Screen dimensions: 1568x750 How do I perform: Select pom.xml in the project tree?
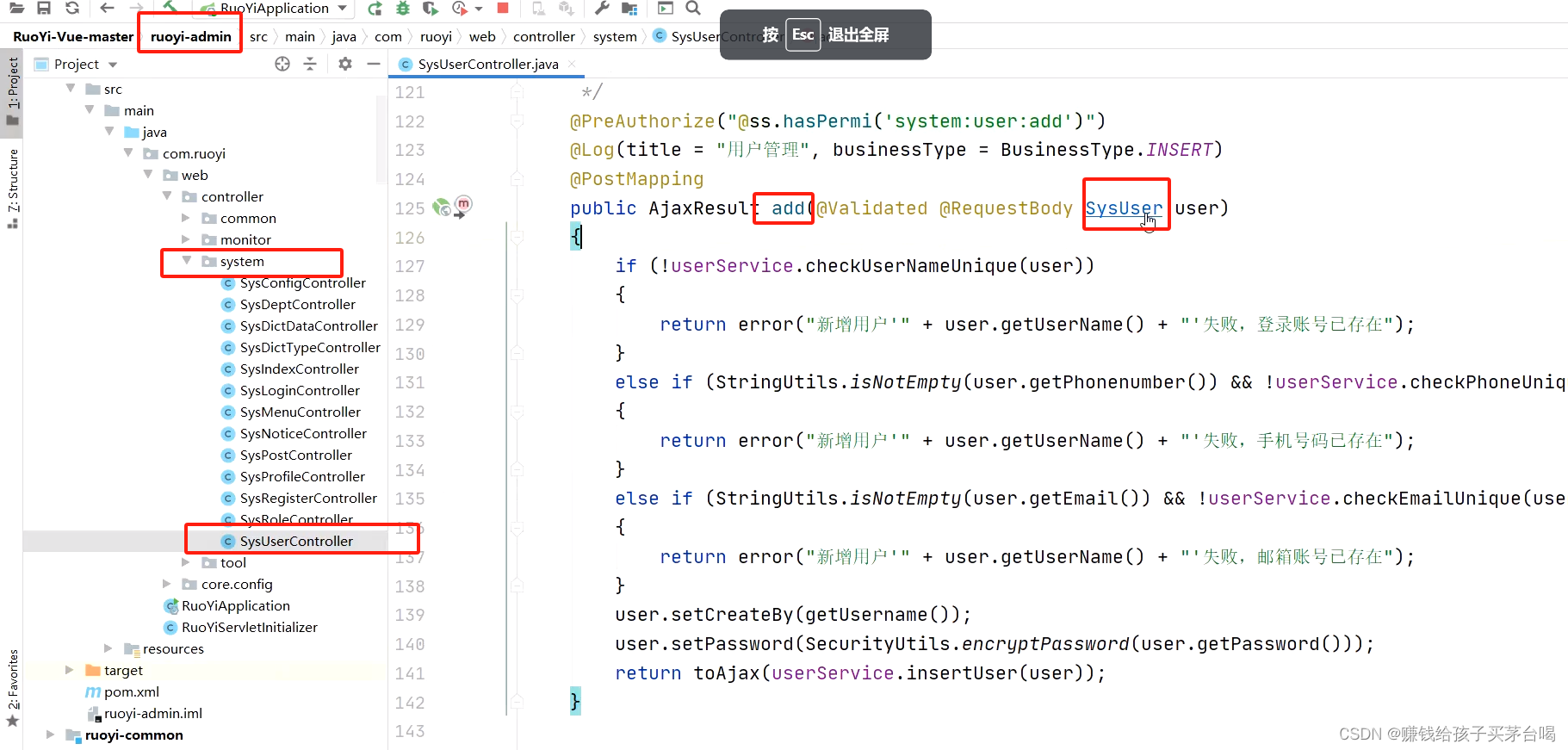(131, 691)
